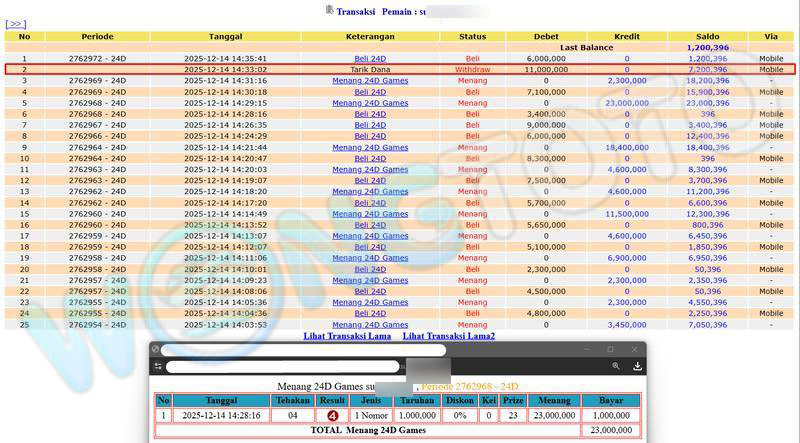
Task: Open Menang 24D Games link in row 5
Action: (370, 103)
